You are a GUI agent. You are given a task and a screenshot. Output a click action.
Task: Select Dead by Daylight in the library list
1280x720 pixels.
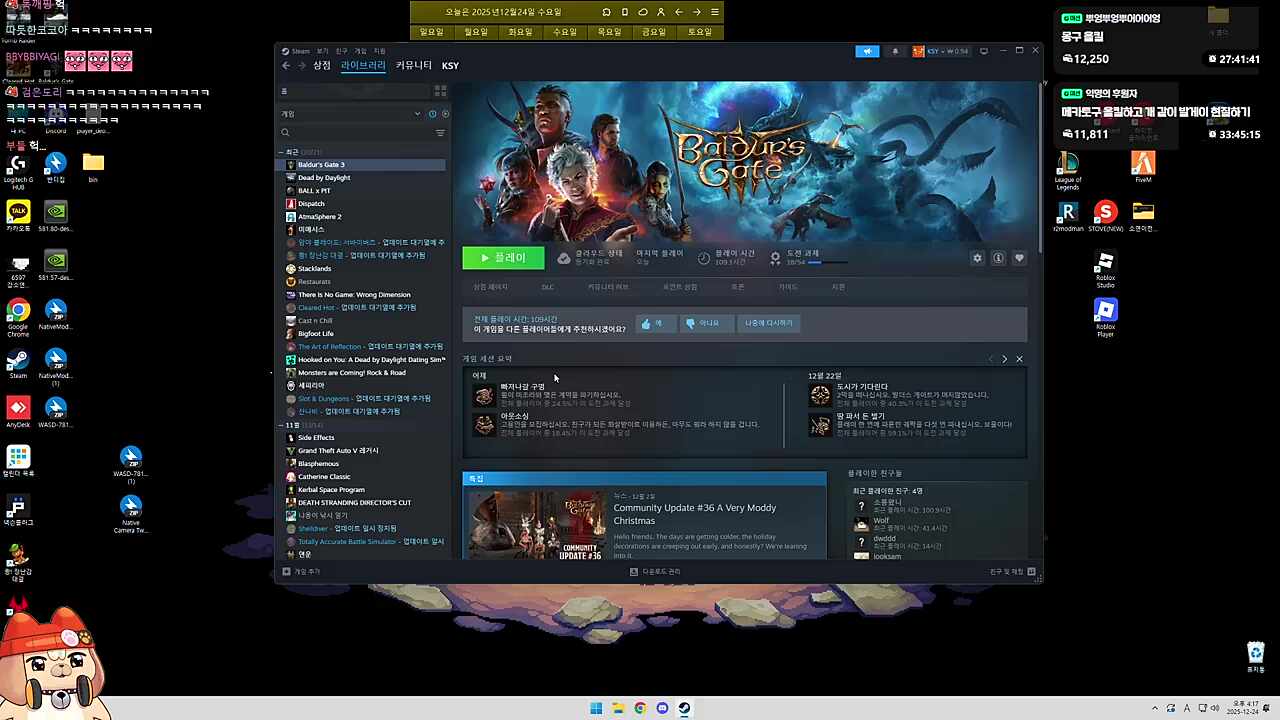[324, 178]
